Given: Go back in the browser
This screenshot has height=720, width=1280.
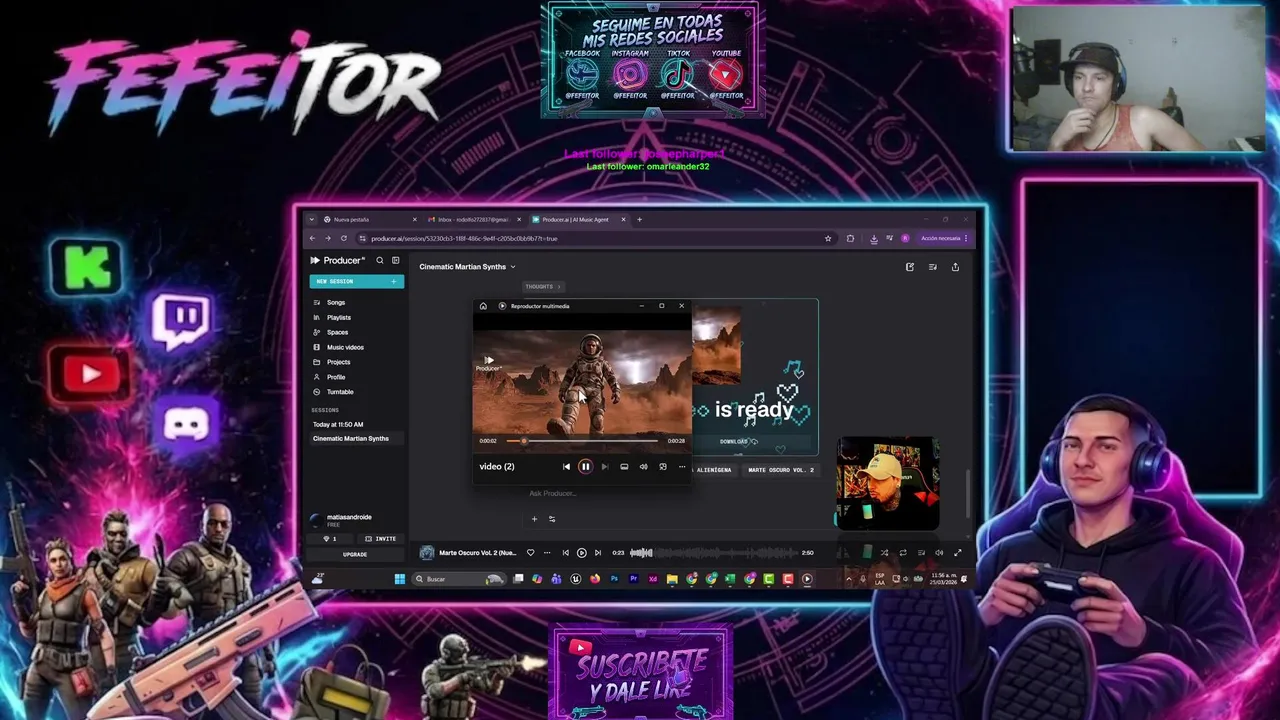Looking at the screenshot, I should tap(312, 238).
